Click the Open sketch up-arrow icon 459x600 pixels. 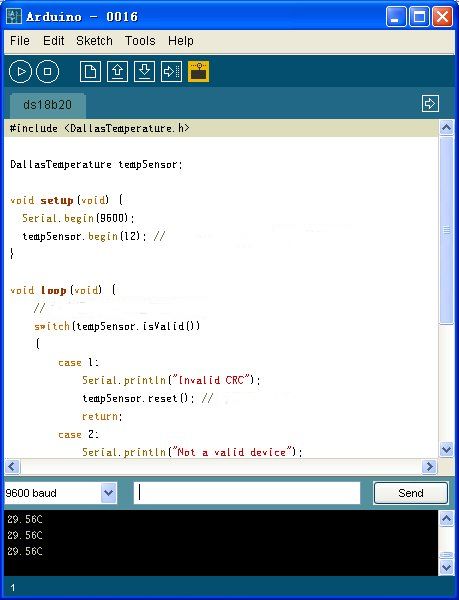[x=117, y=72]
